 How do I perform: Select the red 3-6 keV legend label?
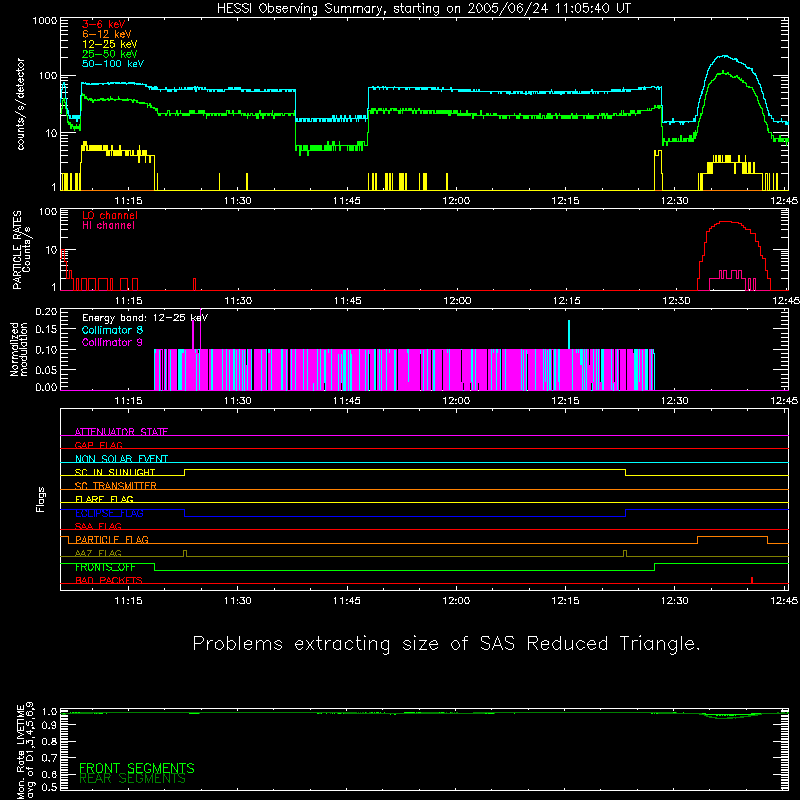(104, 24)
